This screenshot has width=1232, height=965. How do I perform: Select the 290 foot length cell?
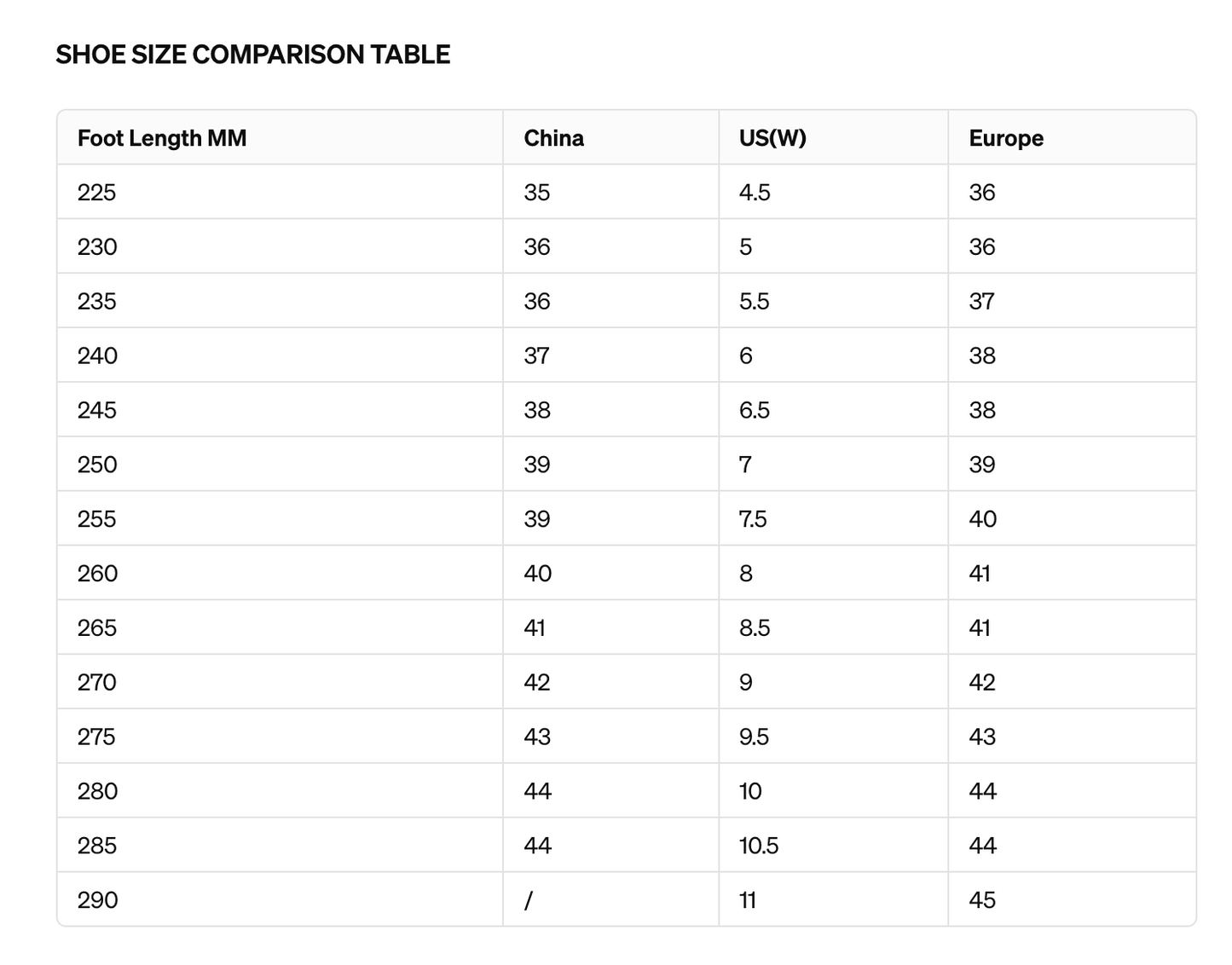tap(280, 900)
